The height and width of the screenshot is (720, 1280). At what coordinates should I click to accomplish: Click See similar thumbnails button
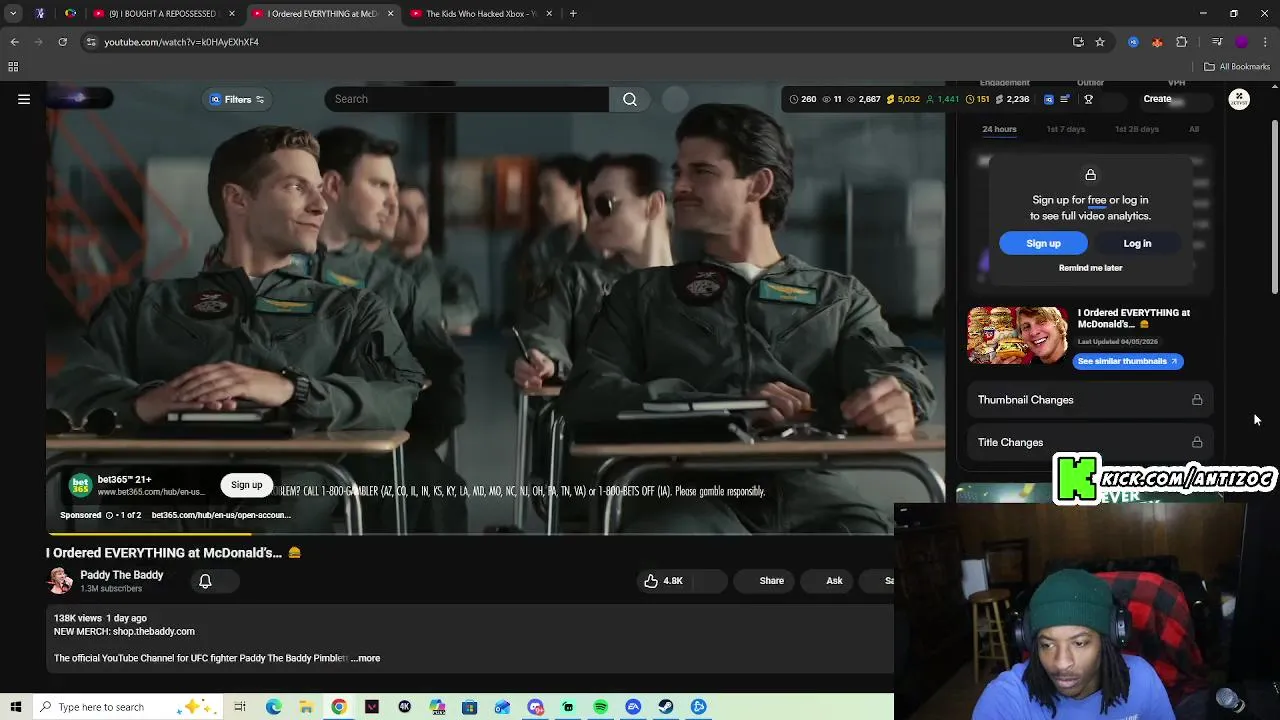tap(1127, 361)
